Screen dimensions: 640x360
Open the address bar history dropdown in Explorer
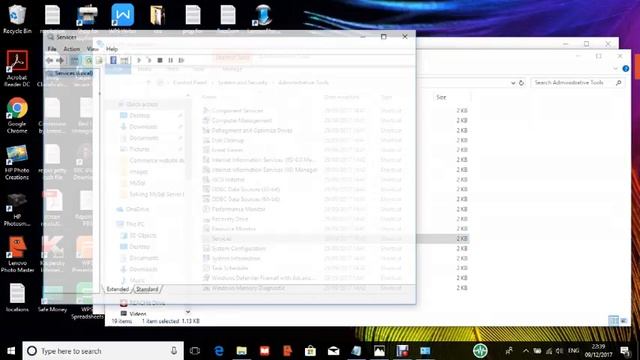513,83
